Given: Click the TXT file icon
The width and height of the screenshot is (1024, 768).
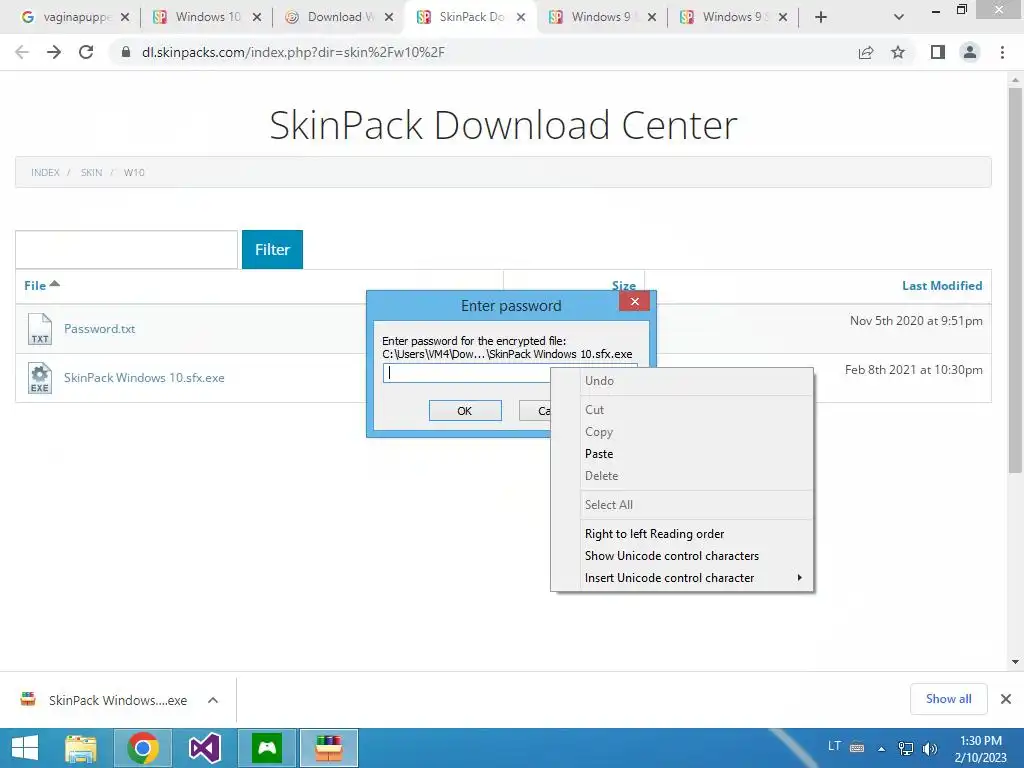Looking at the screenshot, I should [40, 328].
